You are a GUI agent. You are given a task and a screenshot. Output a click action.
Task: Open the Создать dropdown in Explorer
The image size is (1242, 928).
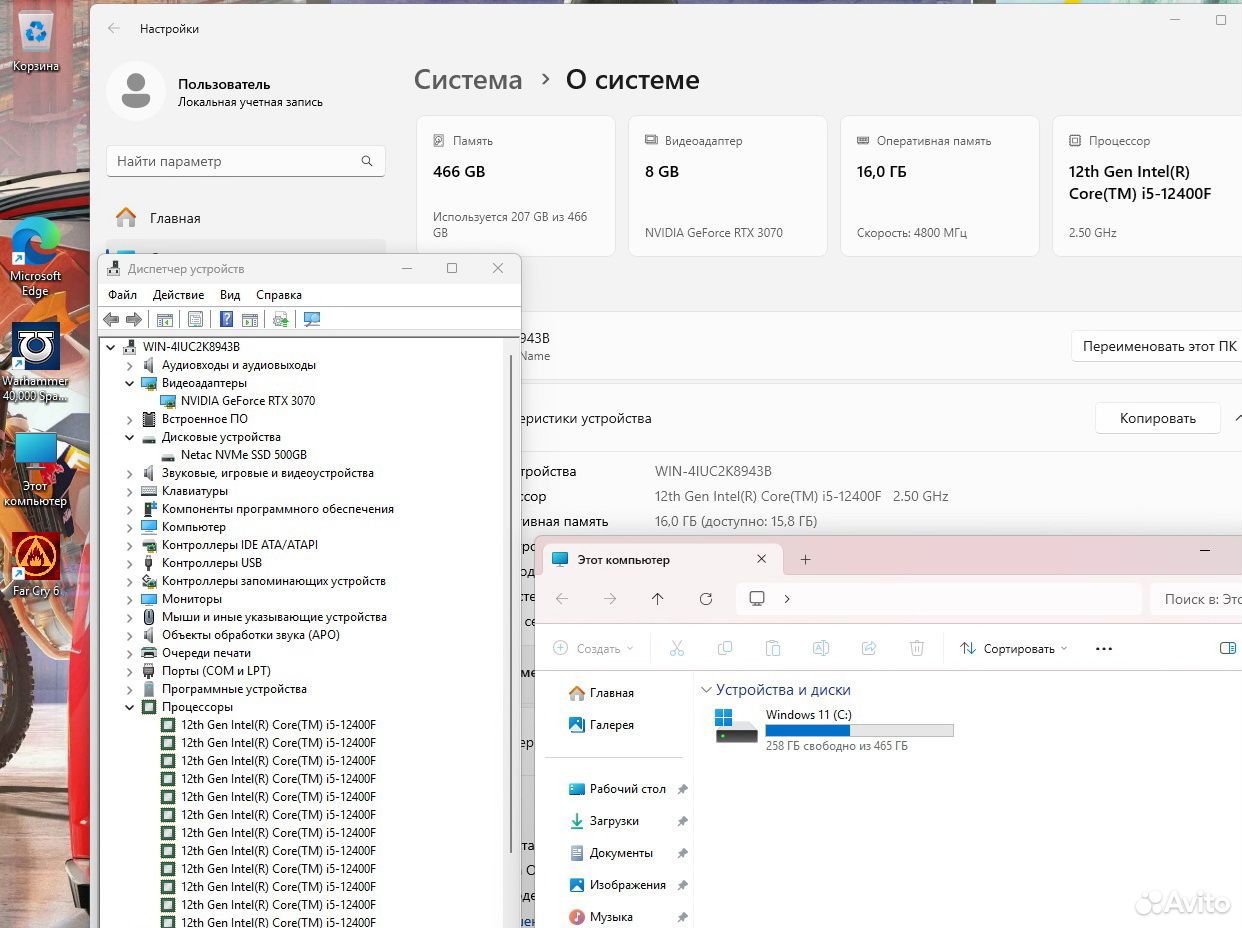click(594, 648)
